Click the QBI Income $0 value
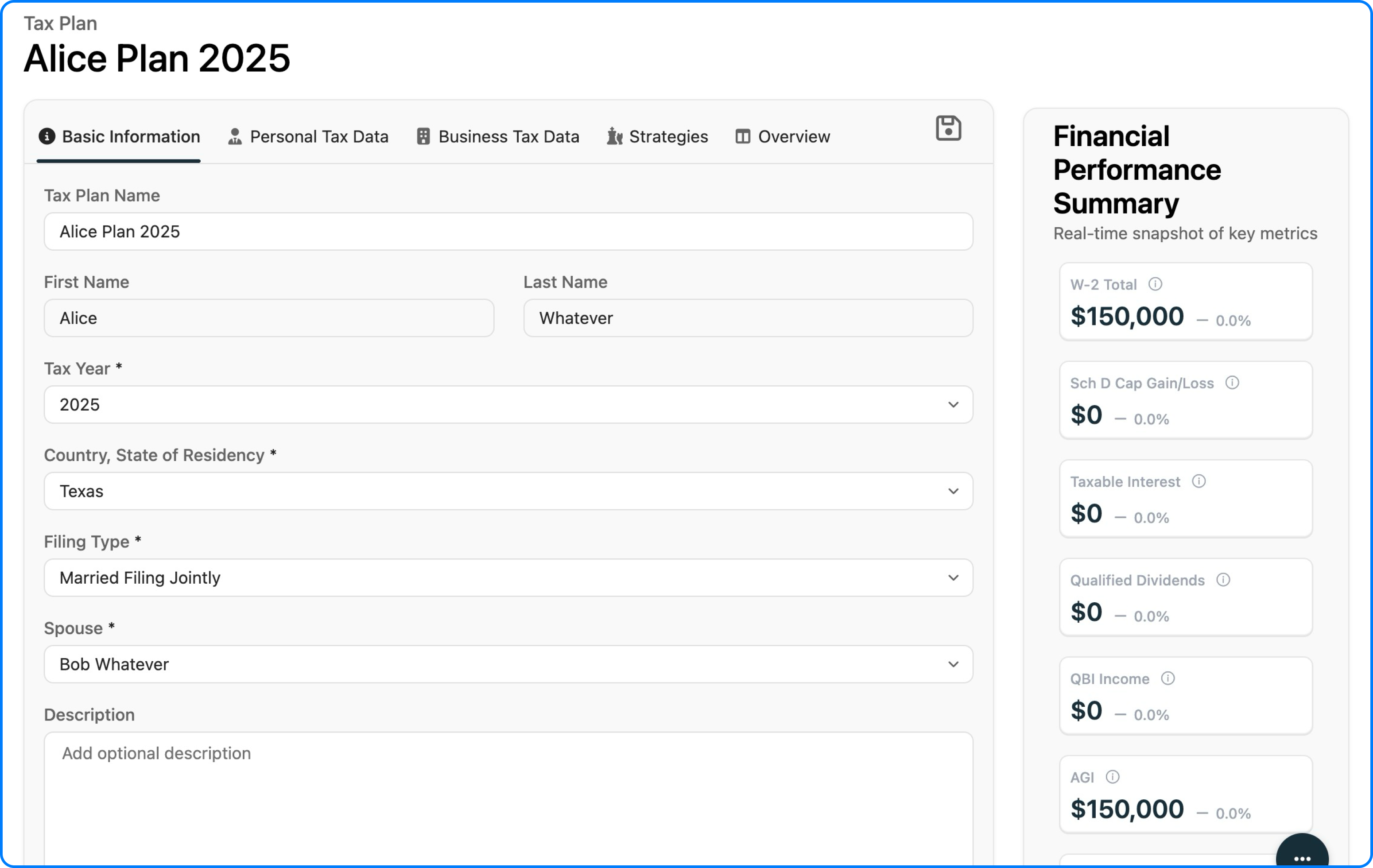 point(1086,711)
